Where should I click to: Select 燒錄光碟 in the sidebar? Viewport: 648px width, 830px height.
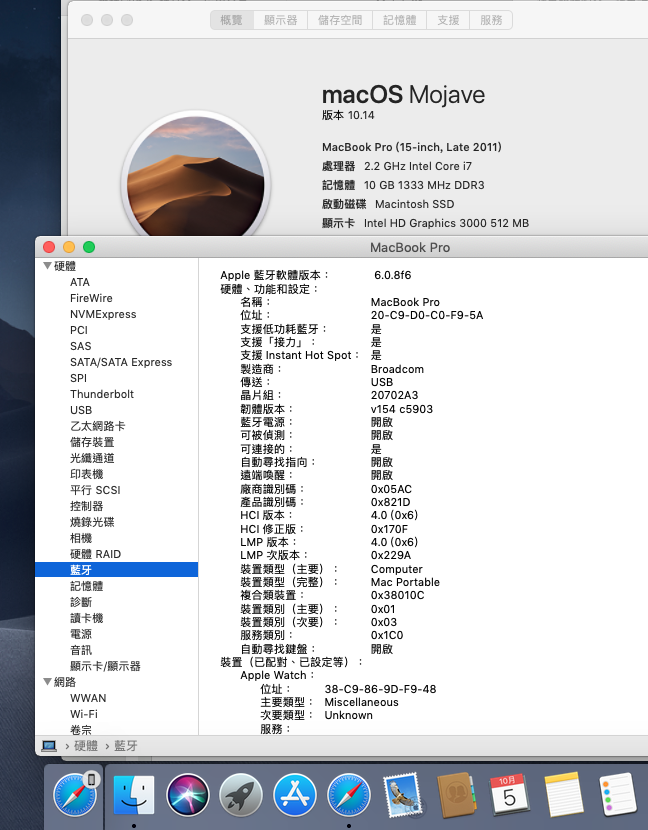click(92, 522)
